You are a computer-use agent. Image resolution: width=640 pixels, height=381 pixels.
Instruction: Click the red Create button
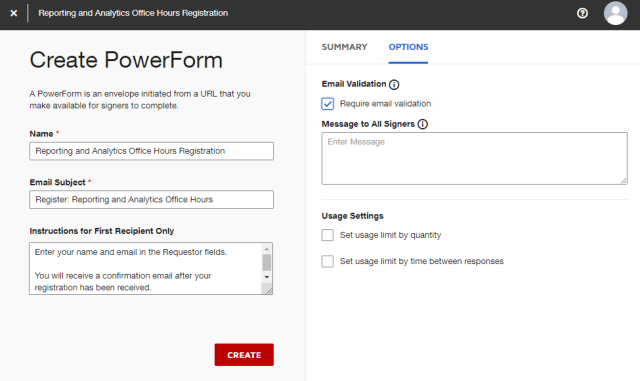(244, 355)
